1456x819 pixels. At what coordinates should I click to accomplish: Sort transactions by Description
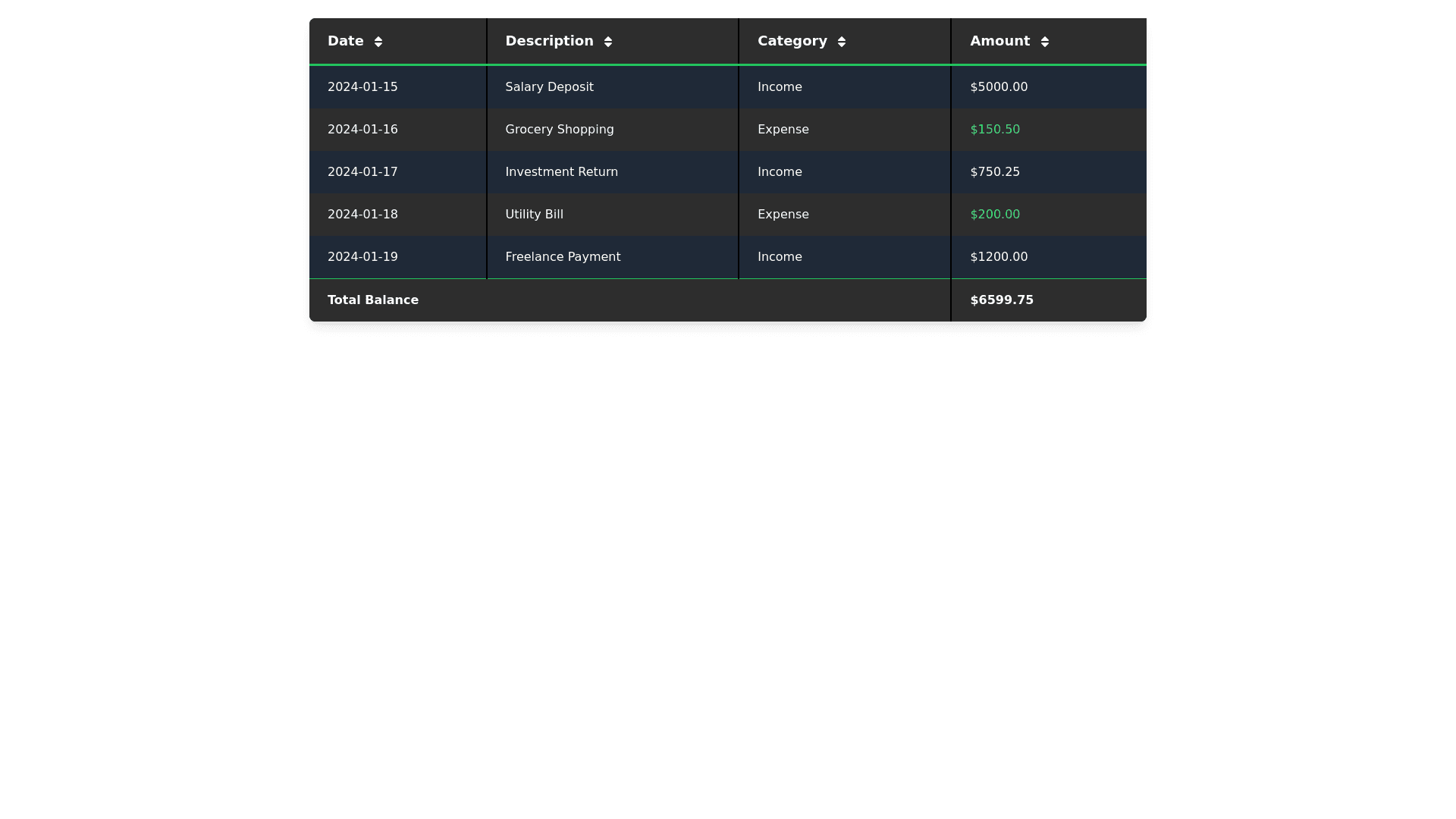pyautogui.click(x=558, y=41)
